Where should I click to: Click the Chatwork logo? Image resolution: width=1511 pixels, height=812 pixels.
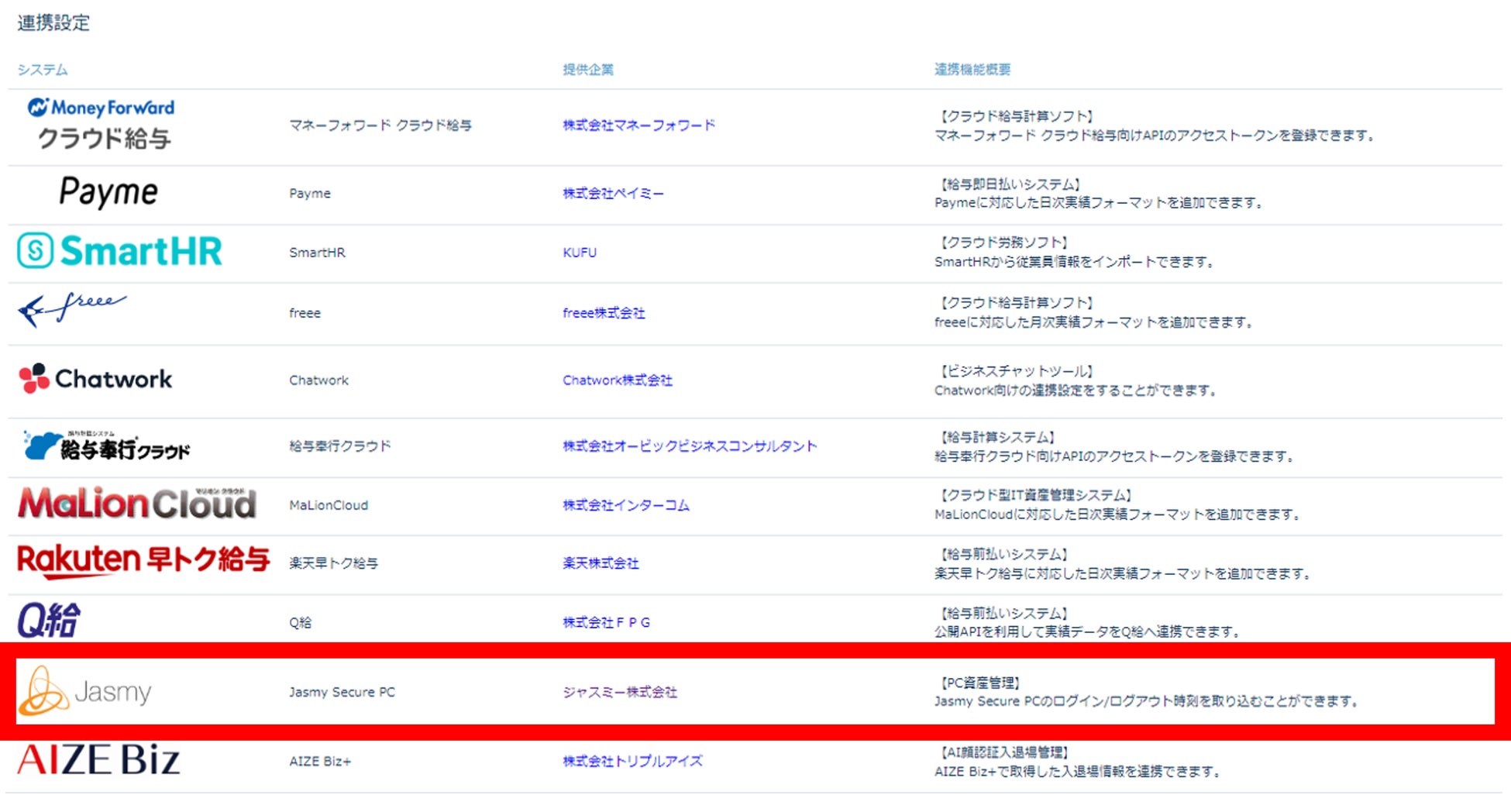[95, 379]
